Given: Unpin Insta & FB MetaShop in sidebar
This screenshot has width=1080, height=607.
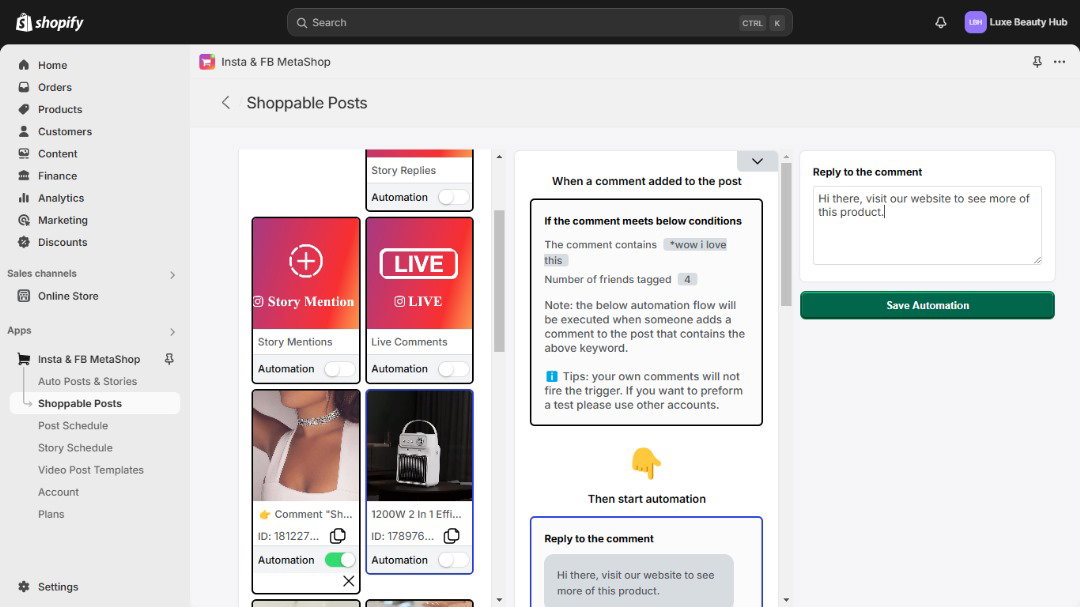Looking at the screenshot, I should pyautogui.click(x=169, y=359).
